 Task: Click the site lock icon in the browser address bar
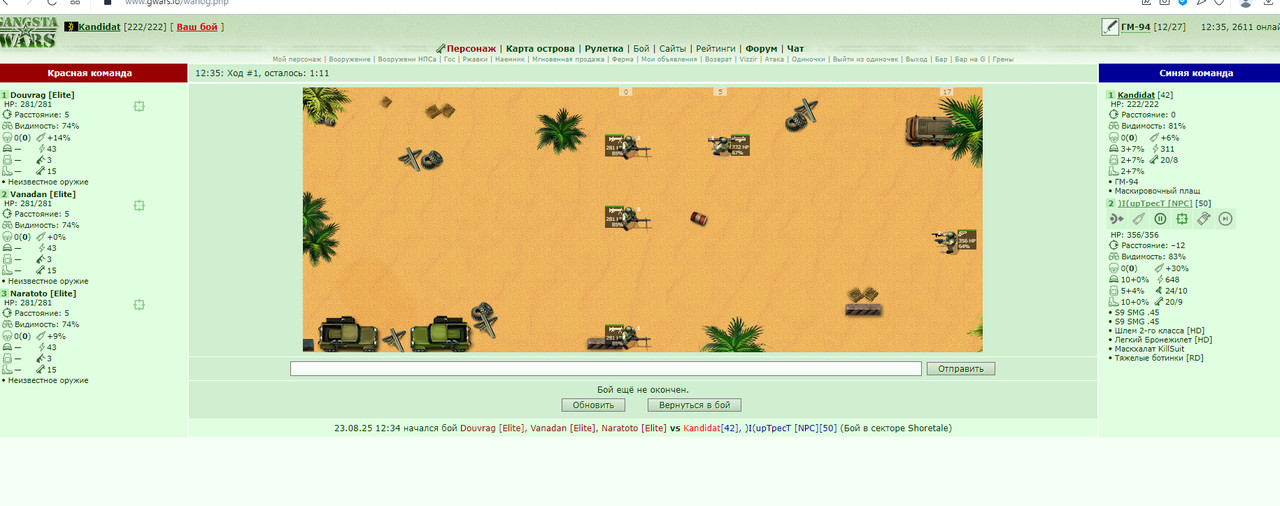[x=108, y=3]
